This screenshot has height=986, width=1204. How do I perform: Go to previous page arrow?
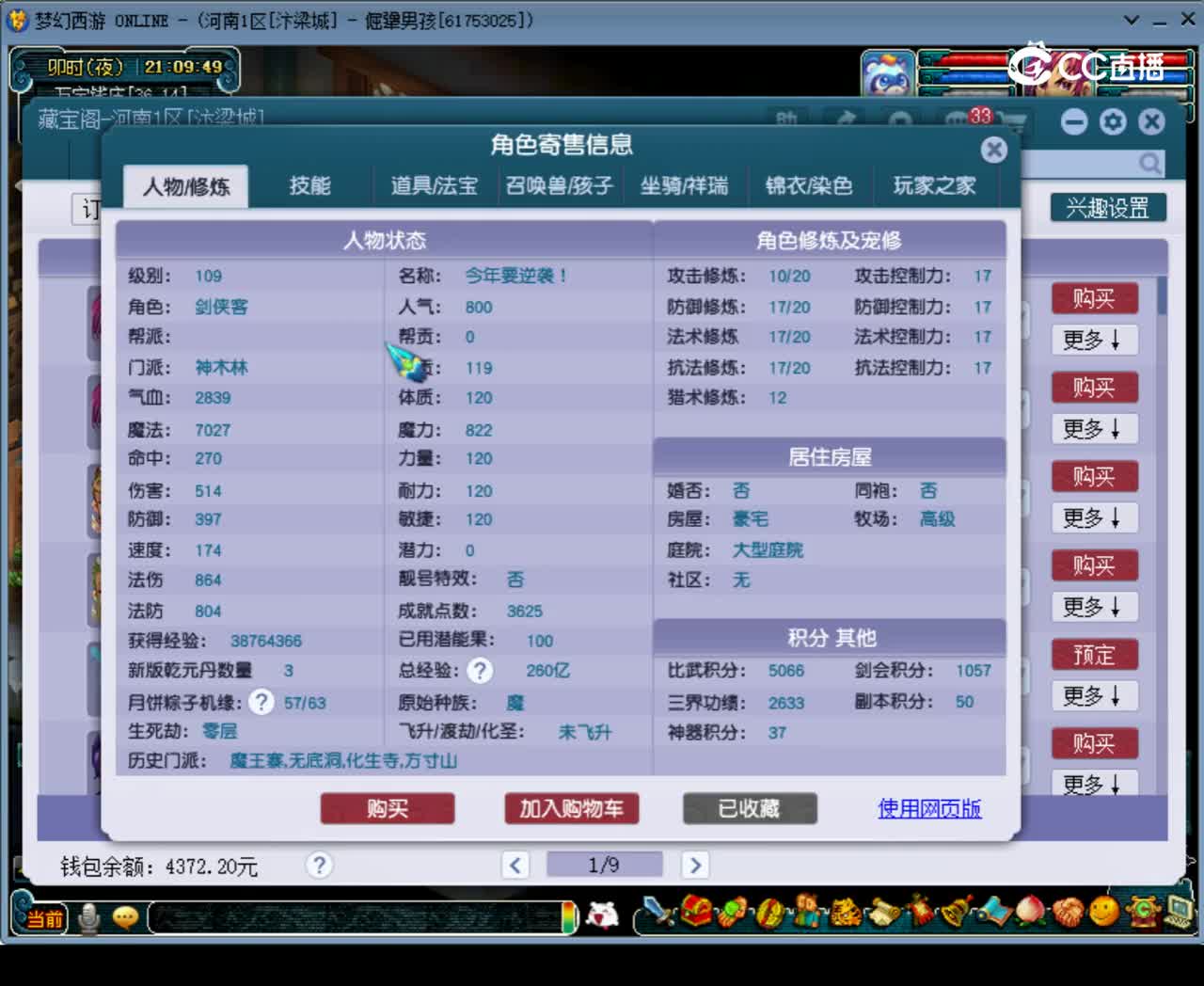coord(515,865)
